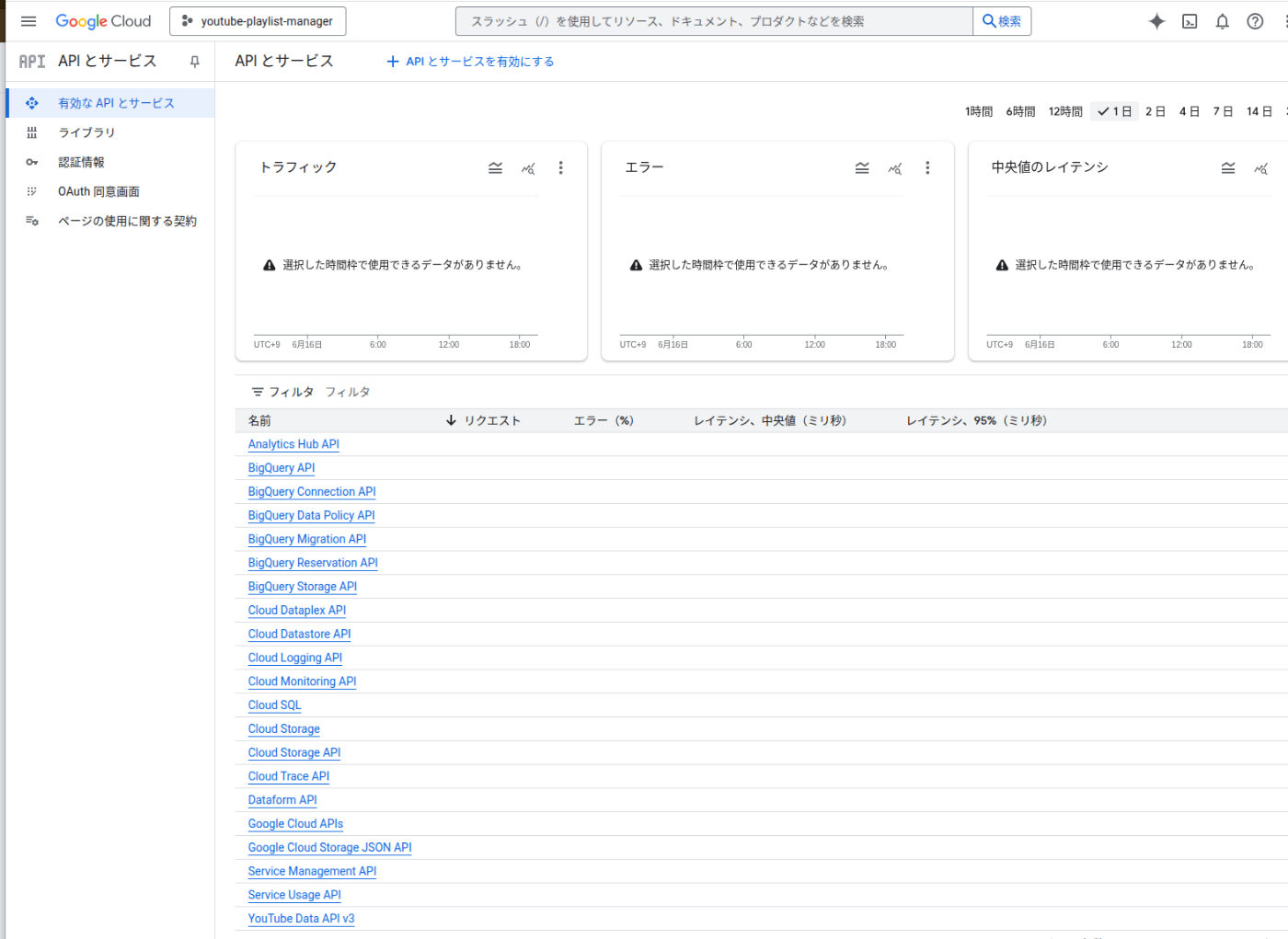Select the 6時間 time range

coord(1020,111)
